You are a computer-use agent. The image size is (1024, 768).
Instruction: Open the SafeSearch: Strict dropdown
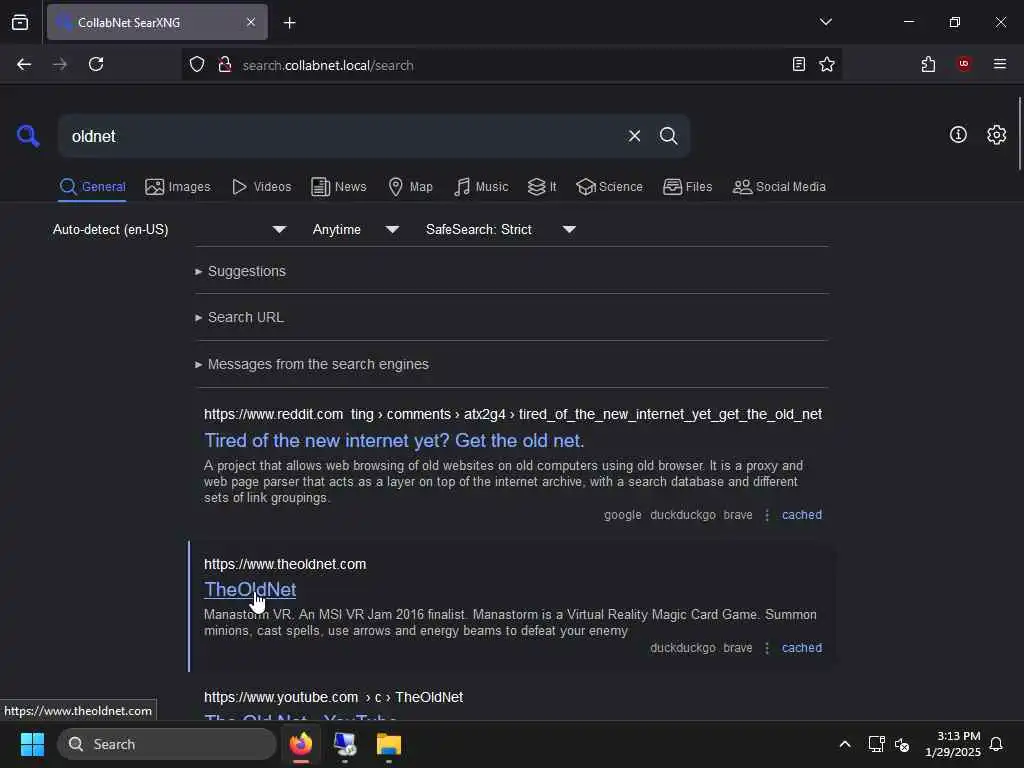coord(501,229)
